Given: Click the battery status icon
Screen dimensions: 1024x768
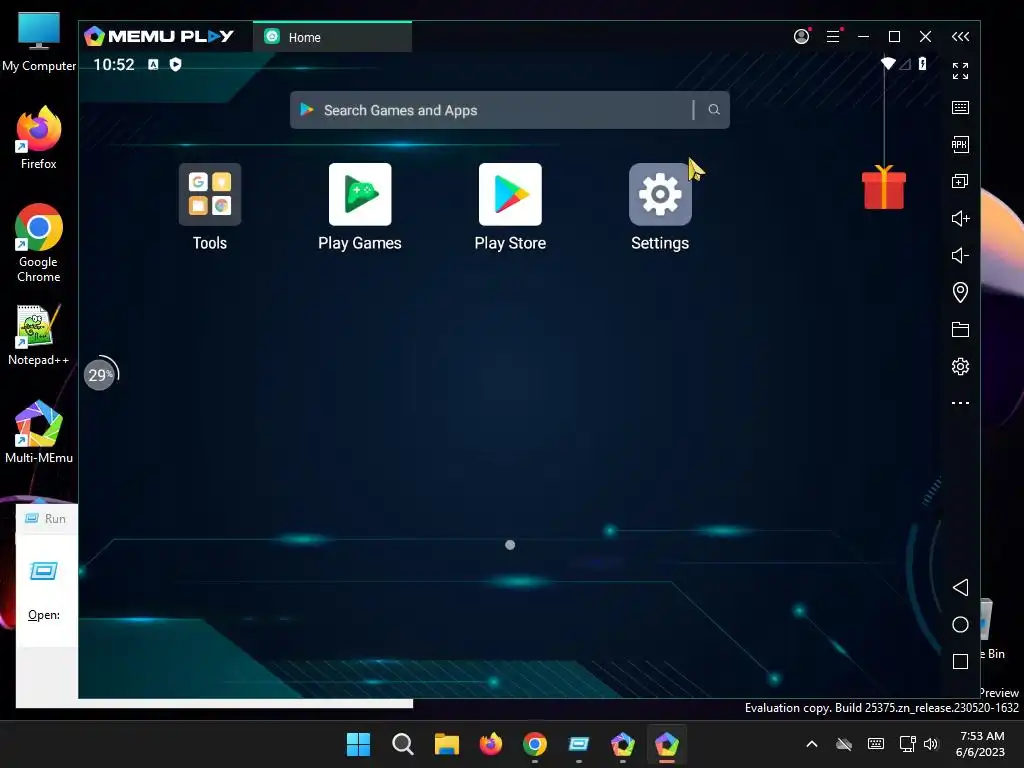Looking at the screenshot, I should (922, 63).
